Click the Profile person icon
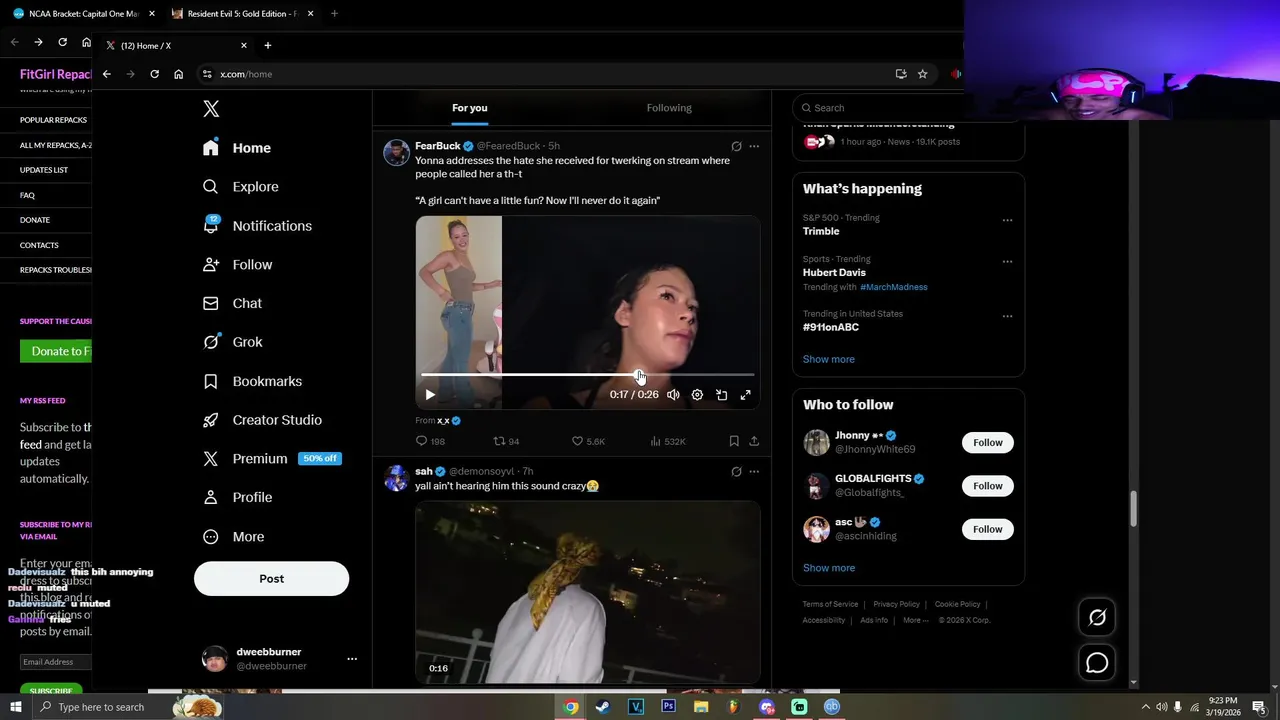The width and height of the screenshot is (1280, 720). [211, 497]
